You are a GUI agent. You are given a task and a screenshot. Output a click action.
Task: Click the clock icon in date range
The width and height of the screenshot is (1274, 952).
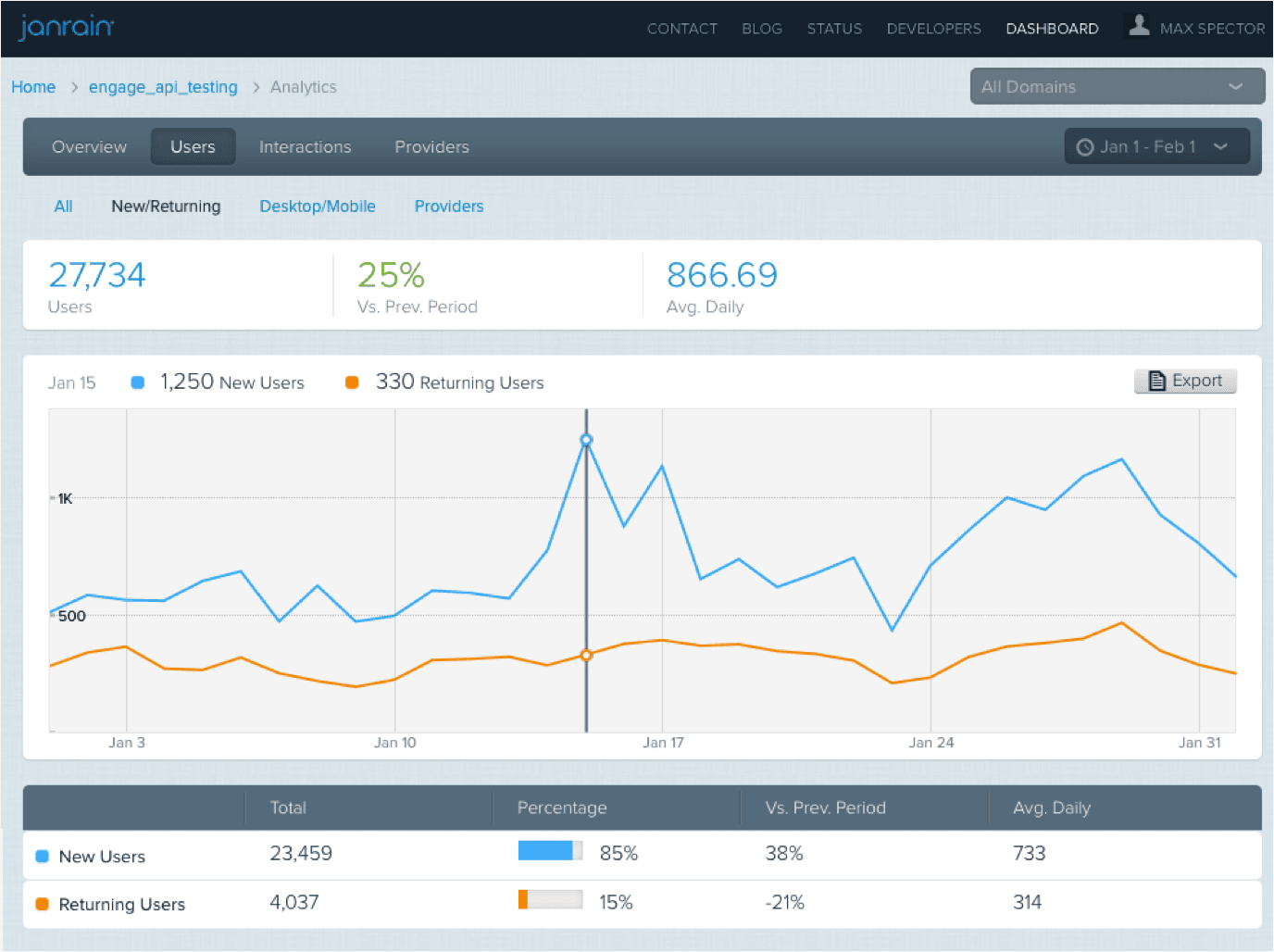coord(1084,147)
